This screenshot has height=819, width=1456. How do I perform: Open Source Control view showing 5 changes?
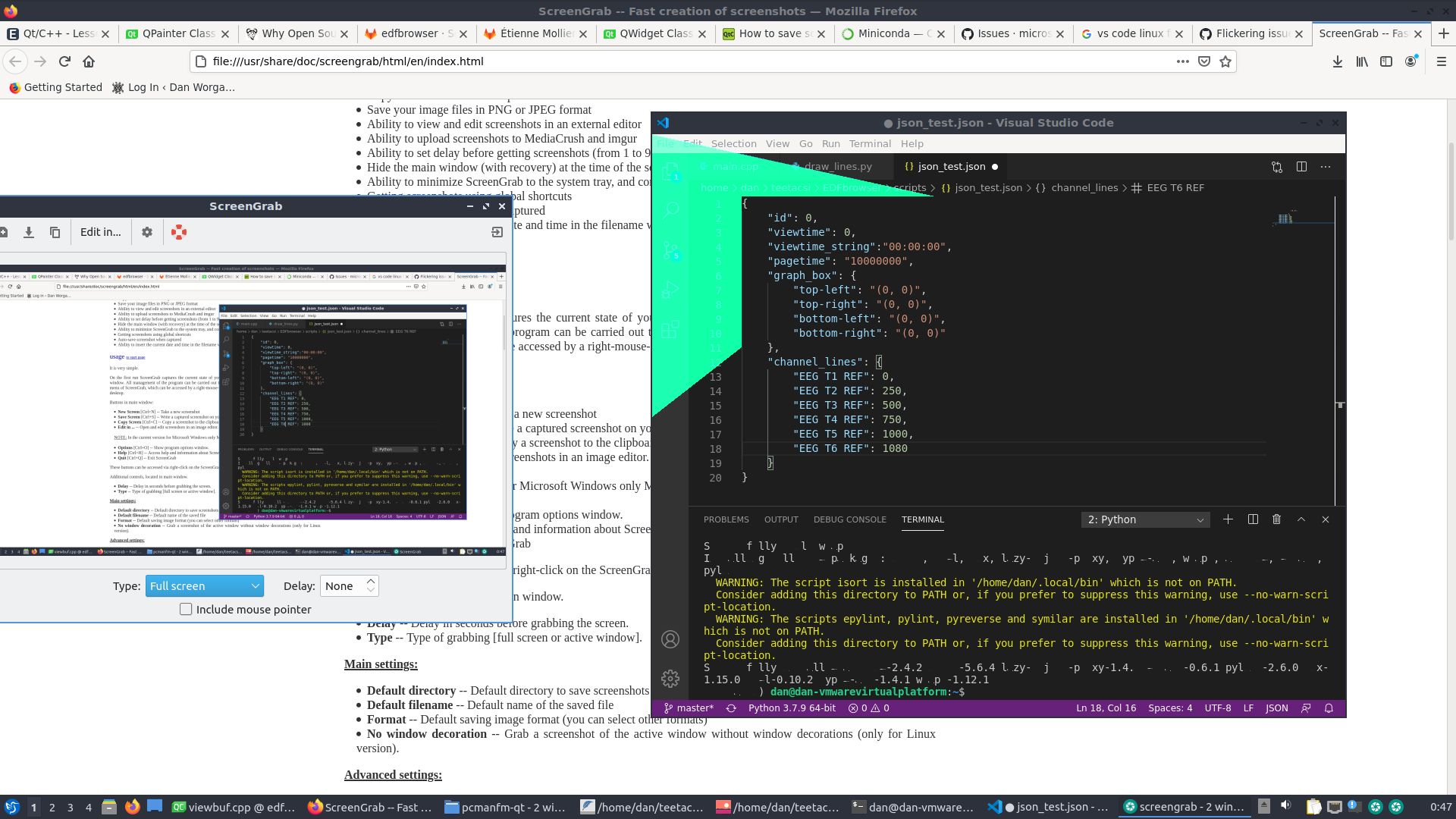(x=670, y=250)
